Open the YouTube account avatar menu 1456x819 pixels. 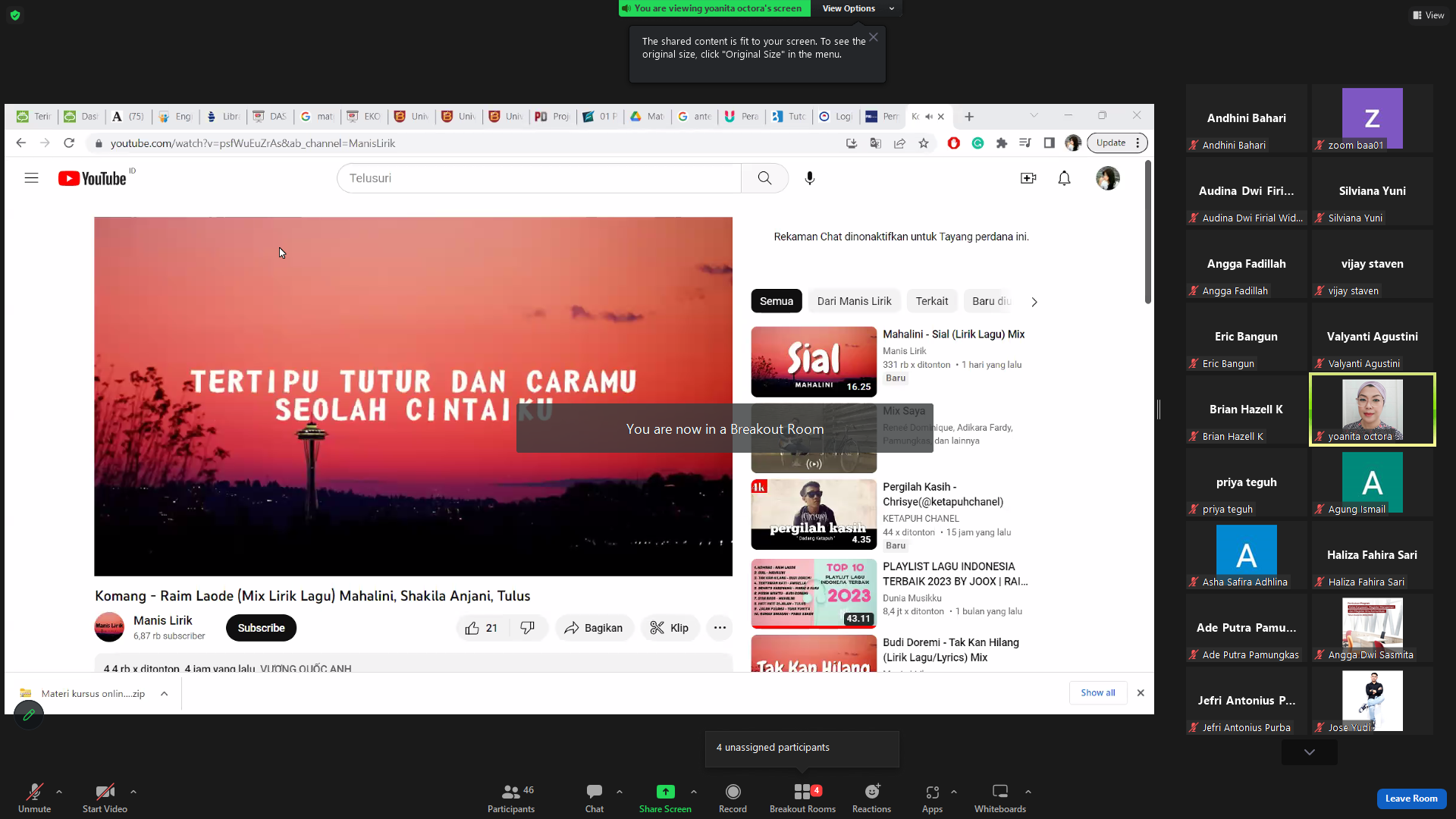point(1108,178)
